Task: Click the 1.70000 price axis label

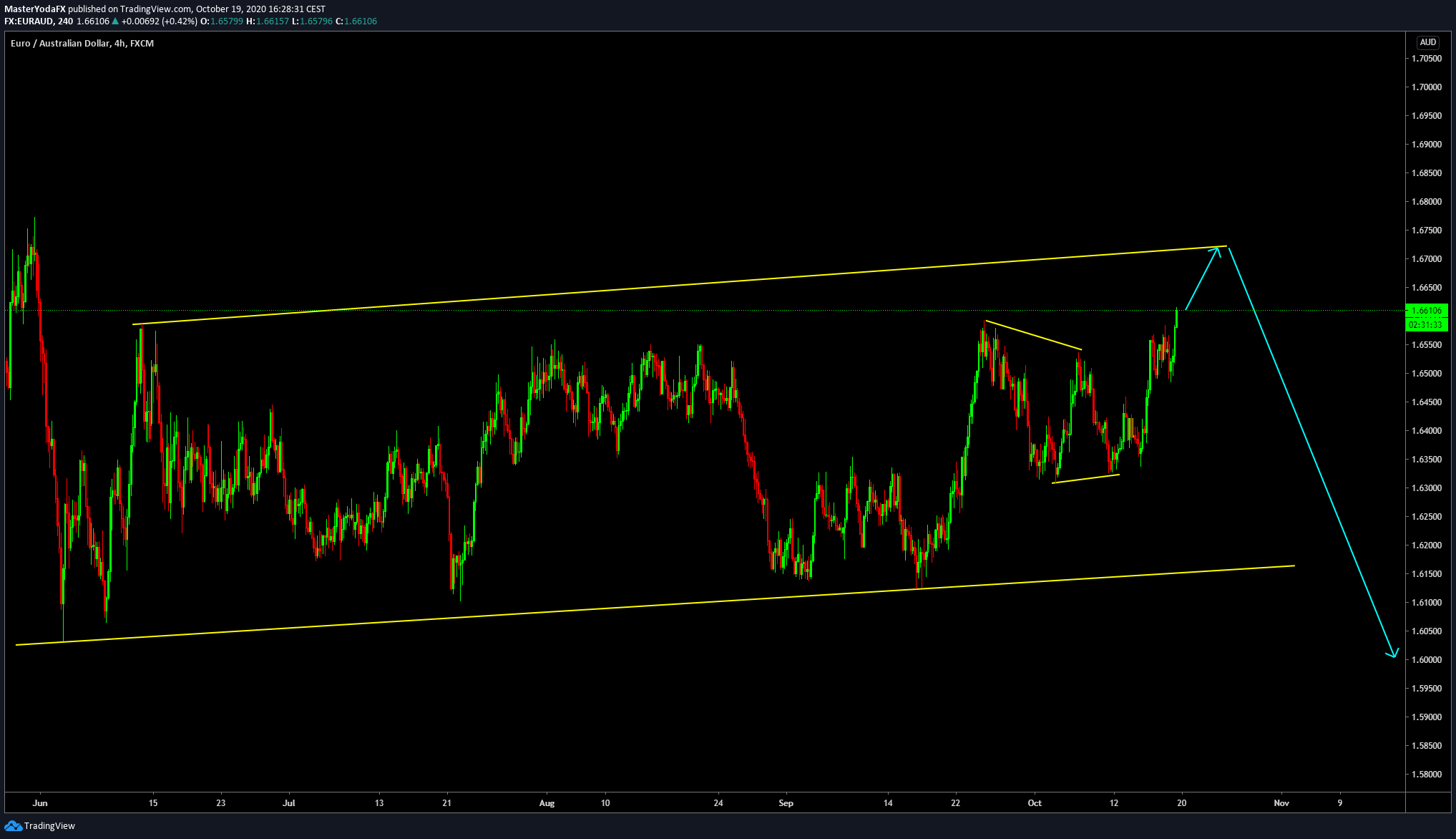Action: (x=1426, y=87)
